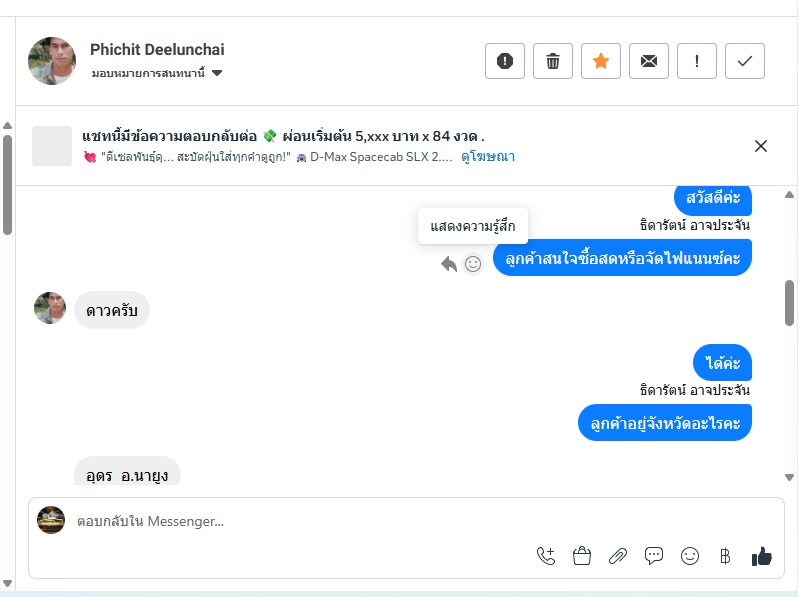This screenshot has width=798, height=597.
Task: Send a thumbs up like
Action: (x=762, y=556)
